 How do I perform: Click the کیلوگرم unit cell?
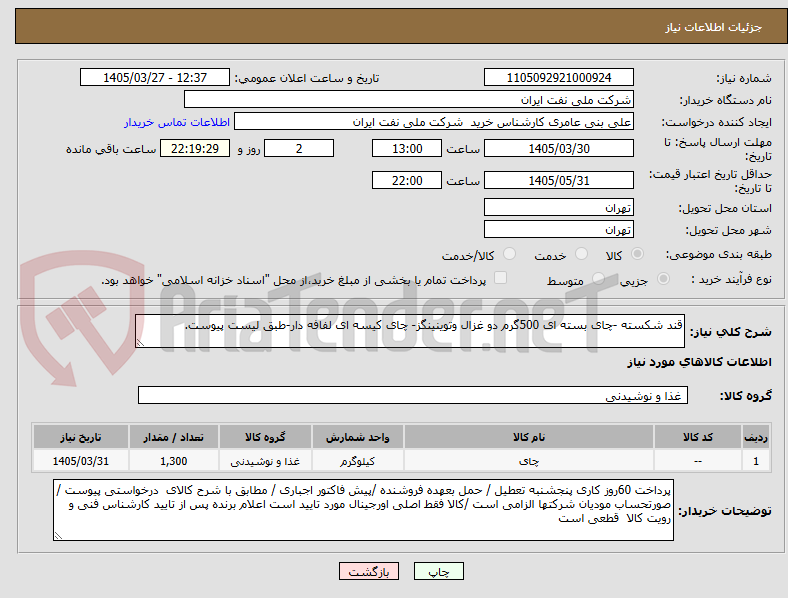pos(357,461)
